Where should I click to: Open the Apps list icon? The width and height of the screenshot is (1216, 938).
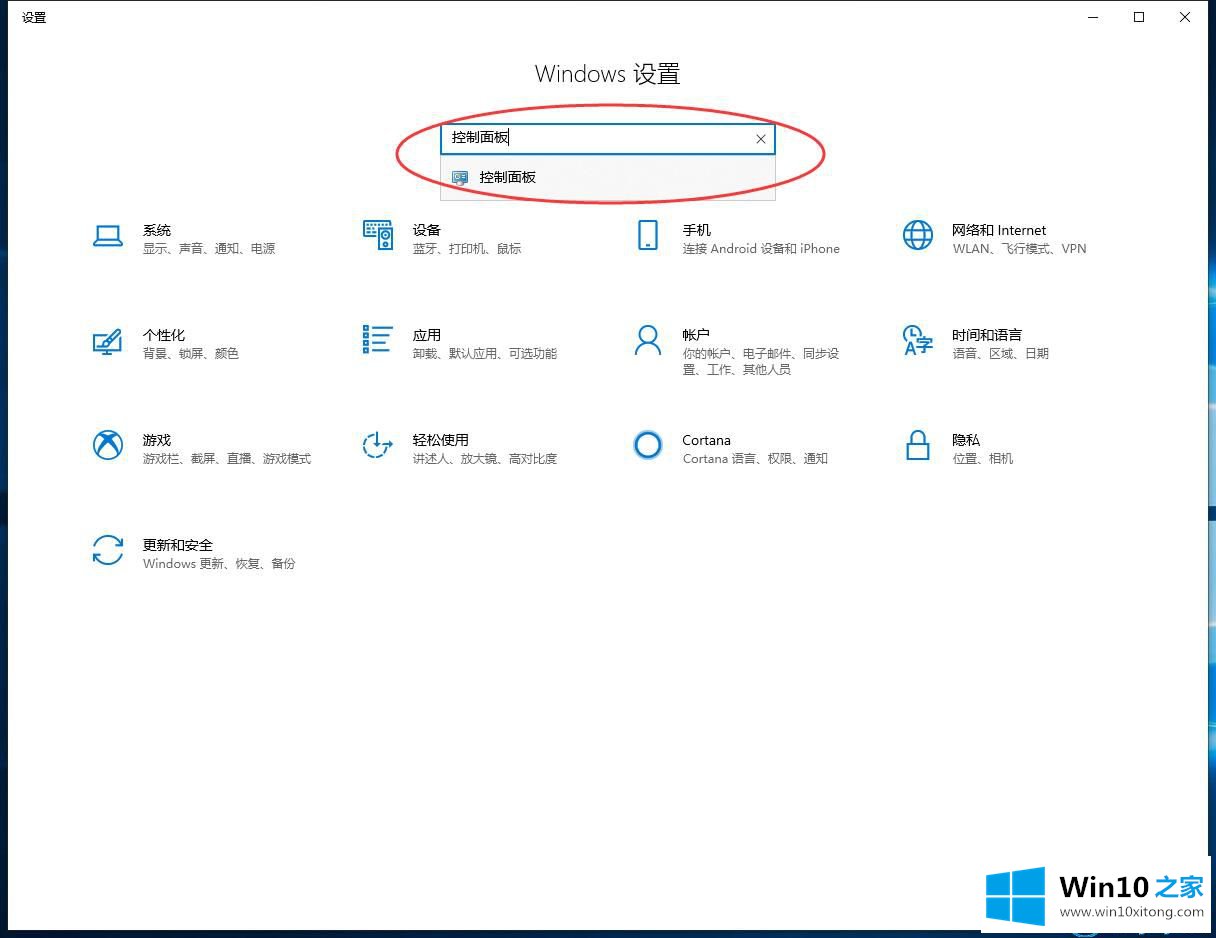click(377, 339)
